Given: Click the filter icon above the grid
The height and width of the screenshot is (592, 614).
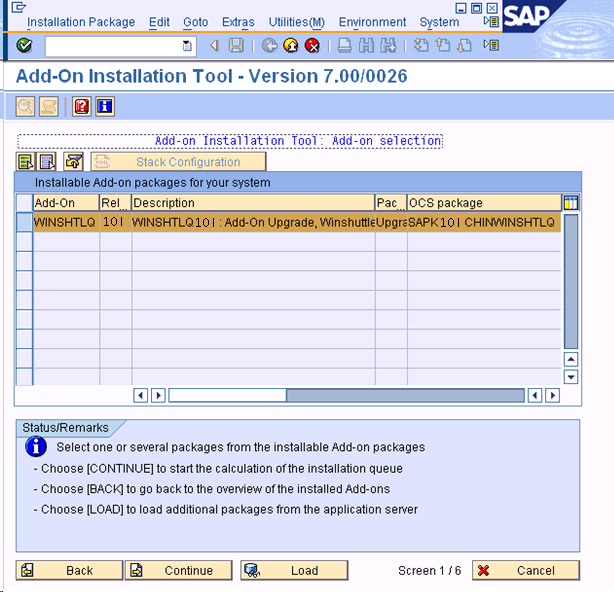Looking at the screenshot, I should point(74,162).
